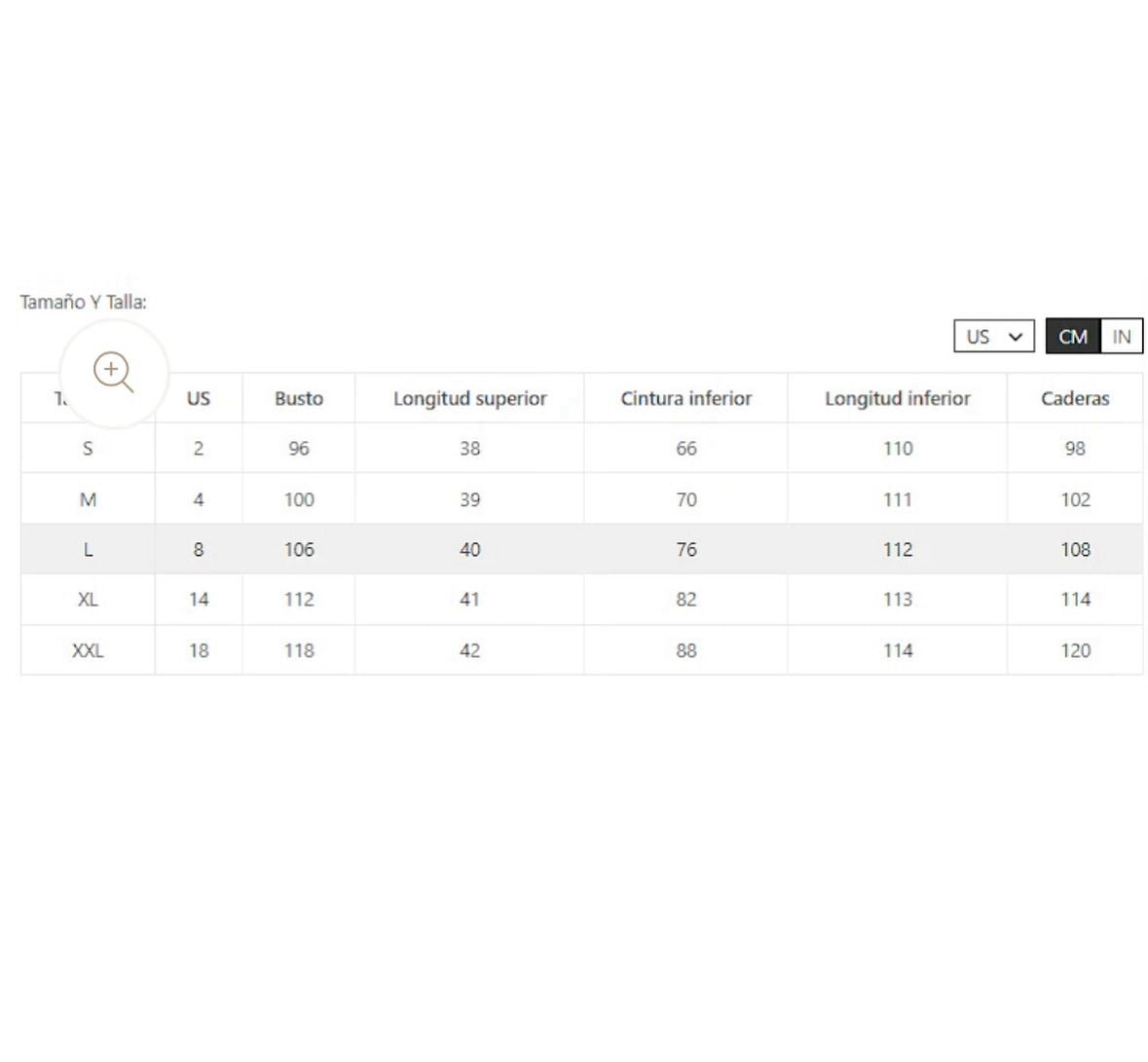Select the size XL row label

[88, 600]
